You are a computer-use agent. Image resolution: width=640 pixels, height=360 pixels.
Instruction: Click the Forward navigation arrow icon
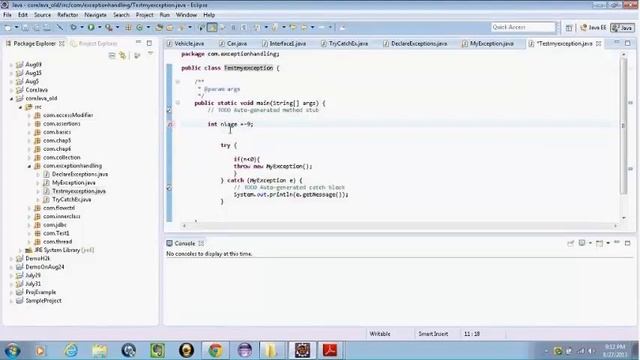322,27
